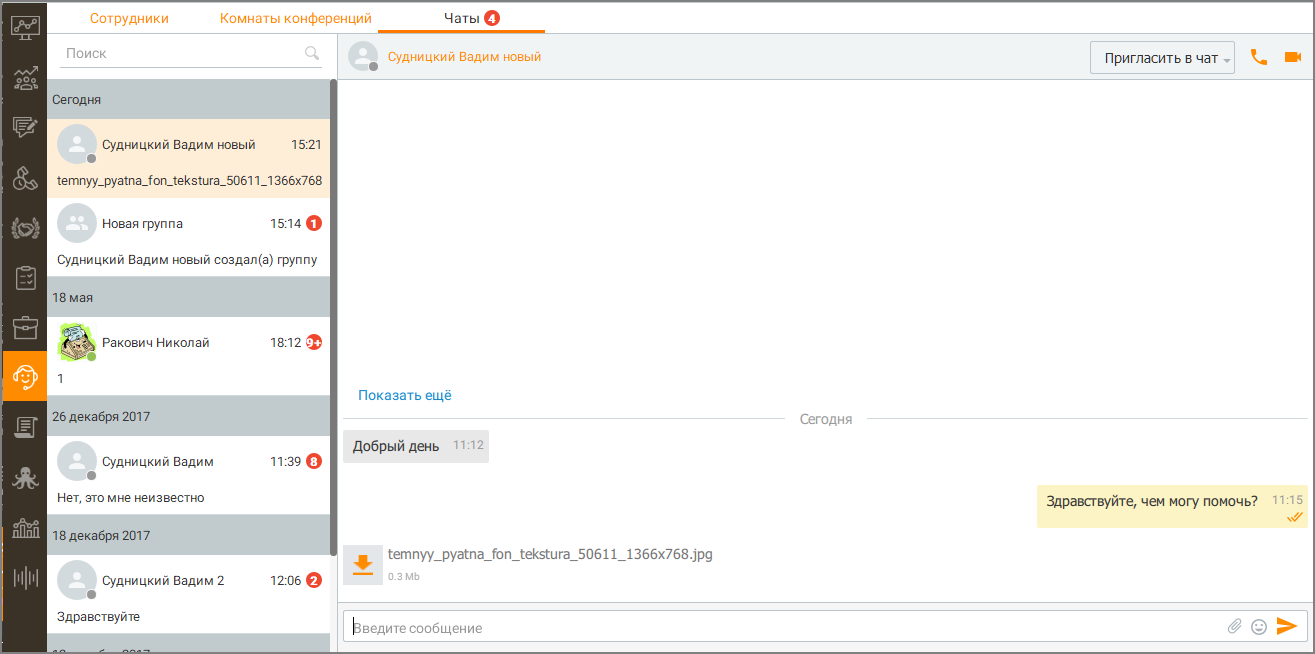Start a video call with the camera icon
The image size is (1315, 654).
1293,57
